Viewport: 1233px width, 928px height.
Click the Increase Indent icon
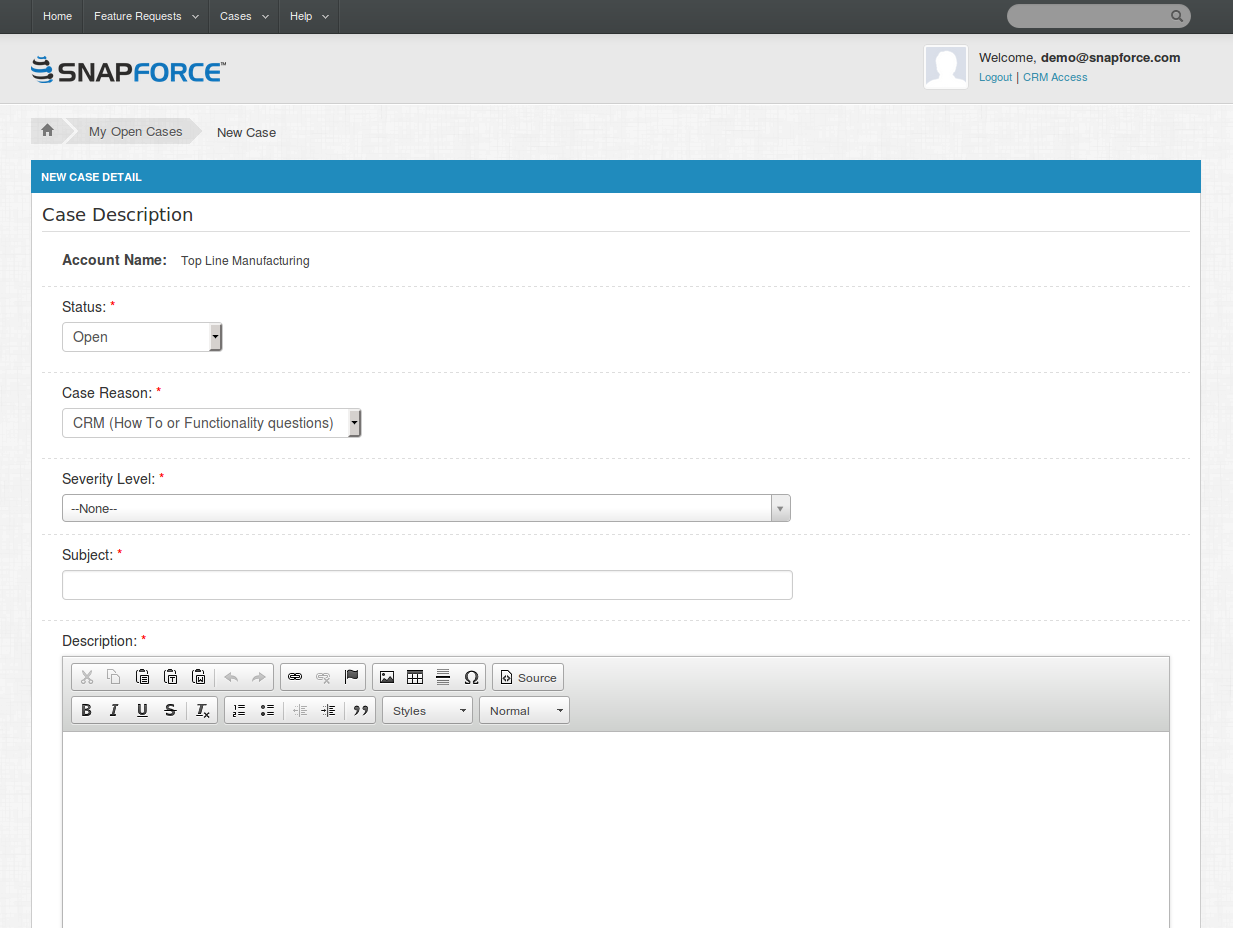[328, 711]
